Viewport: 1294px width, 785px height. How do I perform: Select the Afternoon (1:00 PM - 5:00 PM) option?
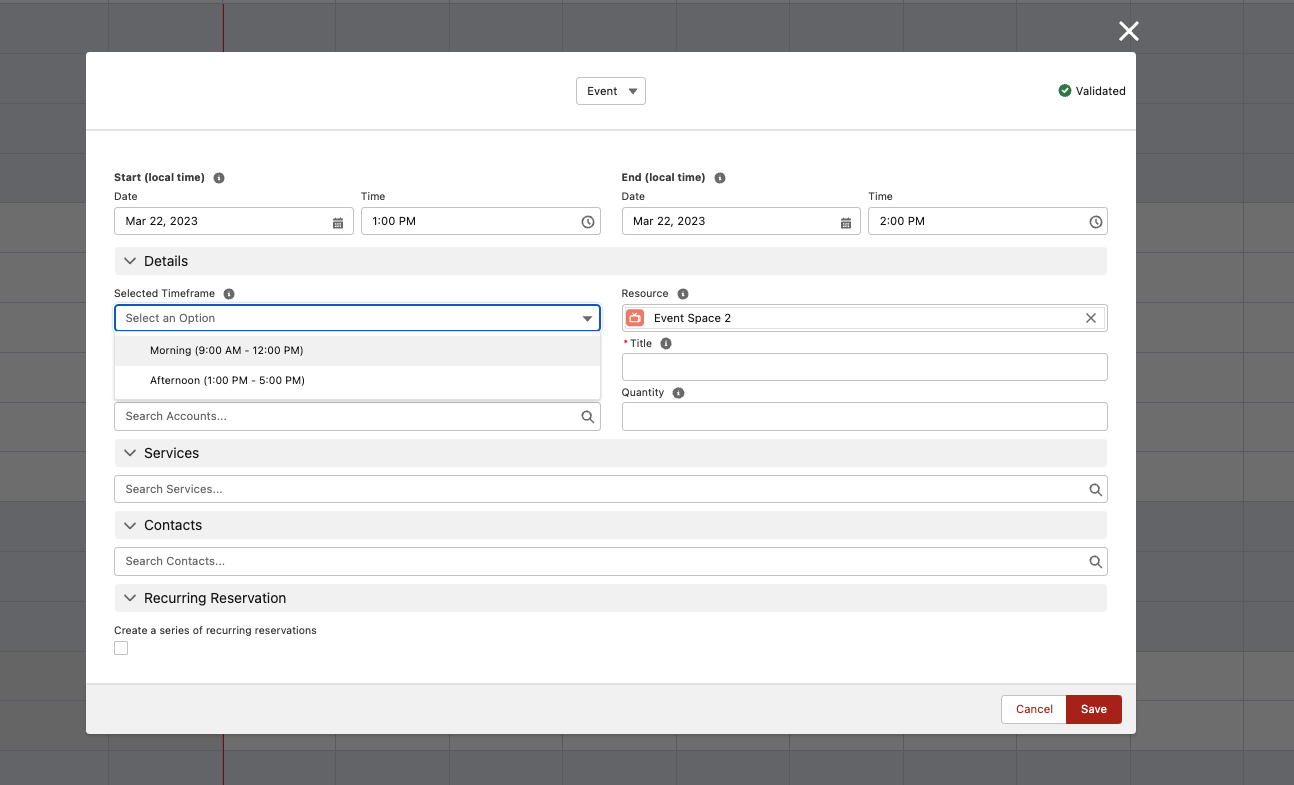tap(227, 381)
